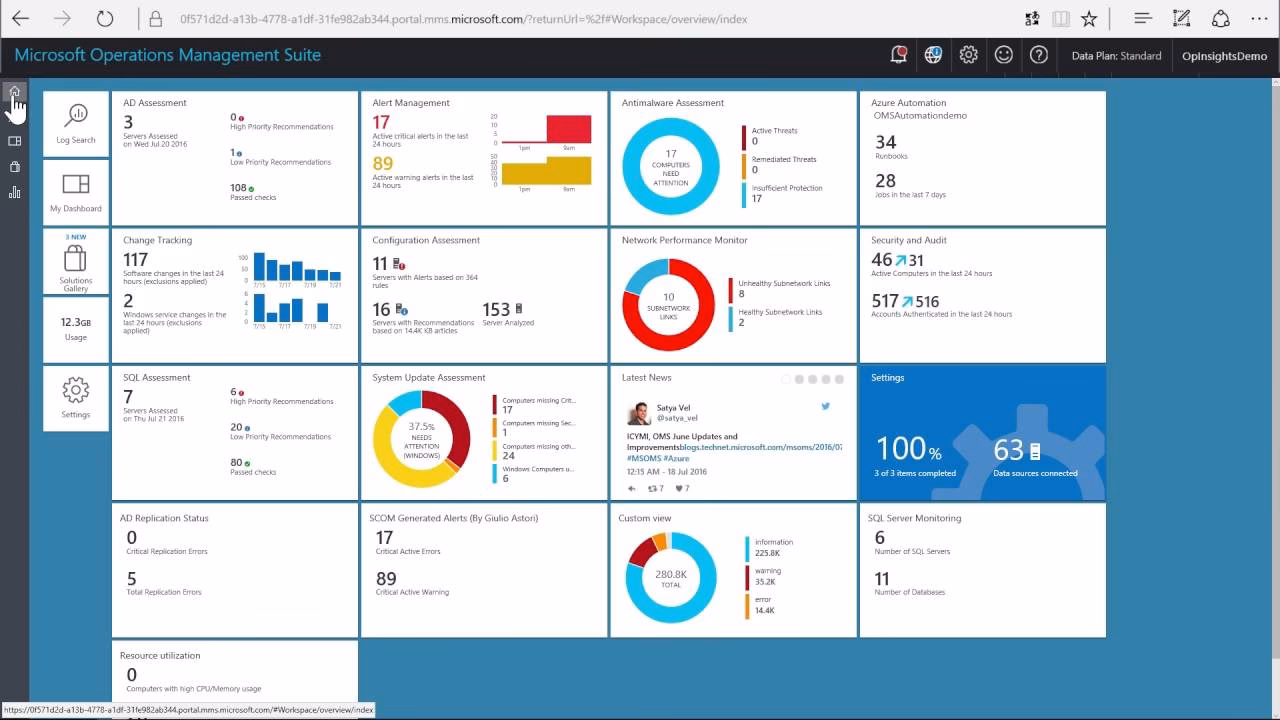Like the tweet in Latest News
This screenshot has height=720, width=1280.
click(679, 488)
